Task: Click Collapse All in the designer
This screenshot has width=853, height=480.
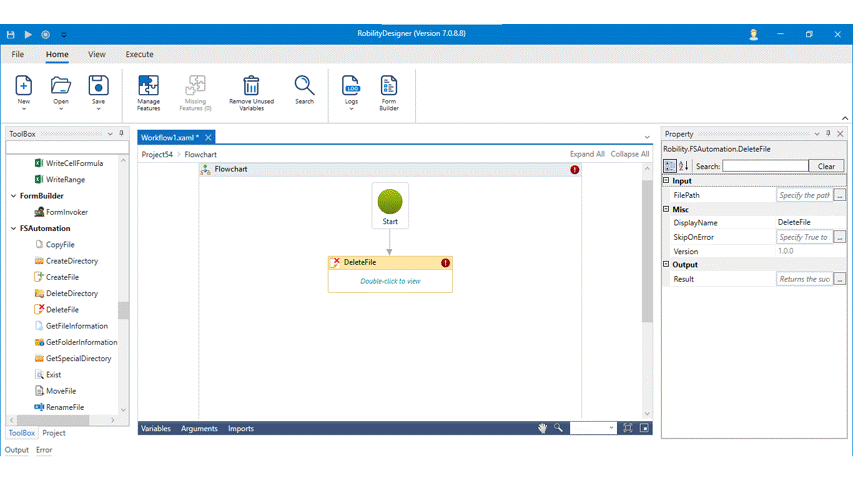Action: pos(630,154)
